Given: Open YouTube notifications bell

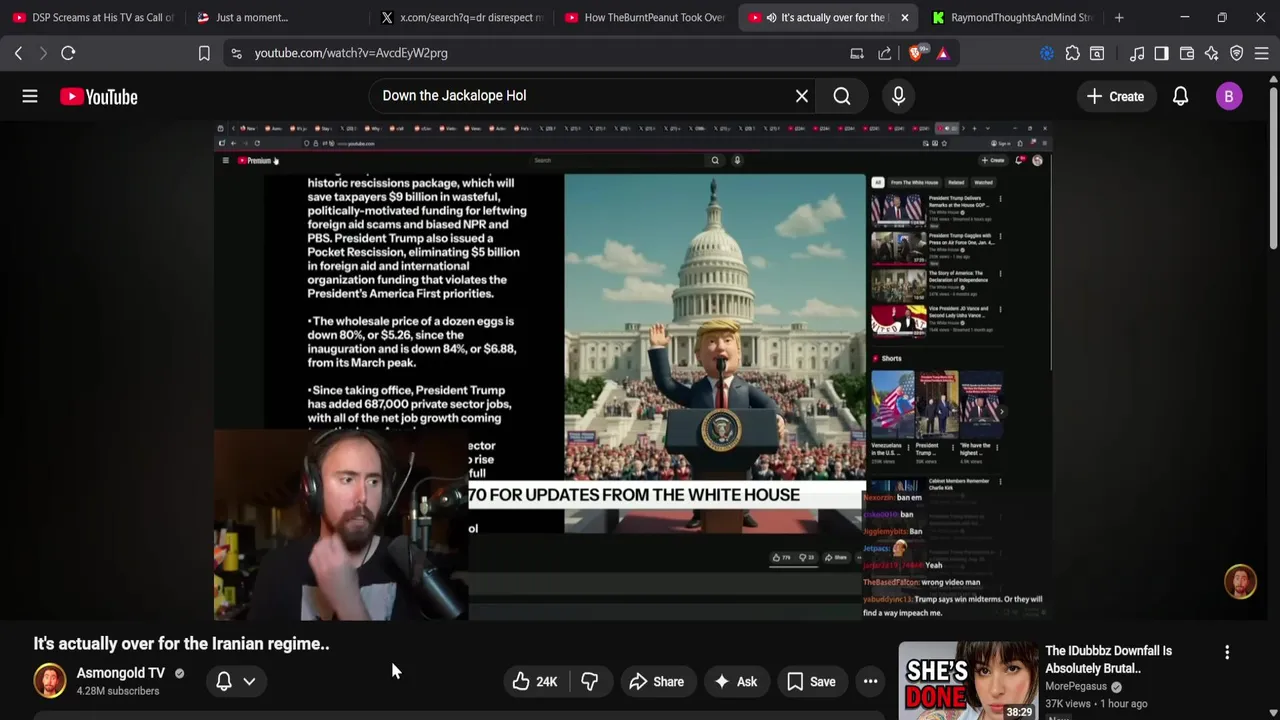Looking at the screenshot, I should [x=1180, y=96].
